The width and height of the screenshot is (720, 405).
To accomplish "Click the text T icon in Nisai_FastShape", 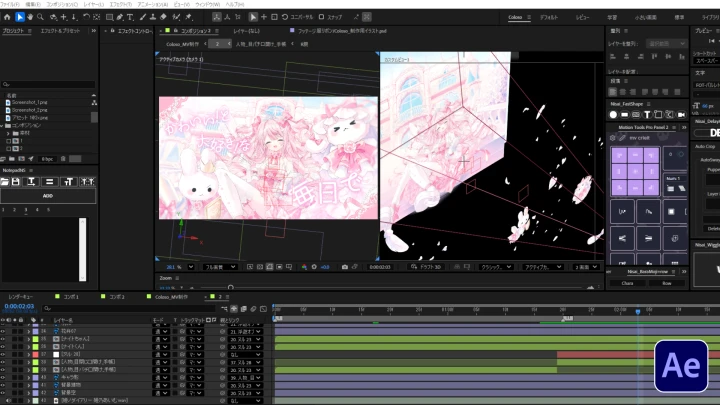I will pyautogui.click(x=647, y=114).
